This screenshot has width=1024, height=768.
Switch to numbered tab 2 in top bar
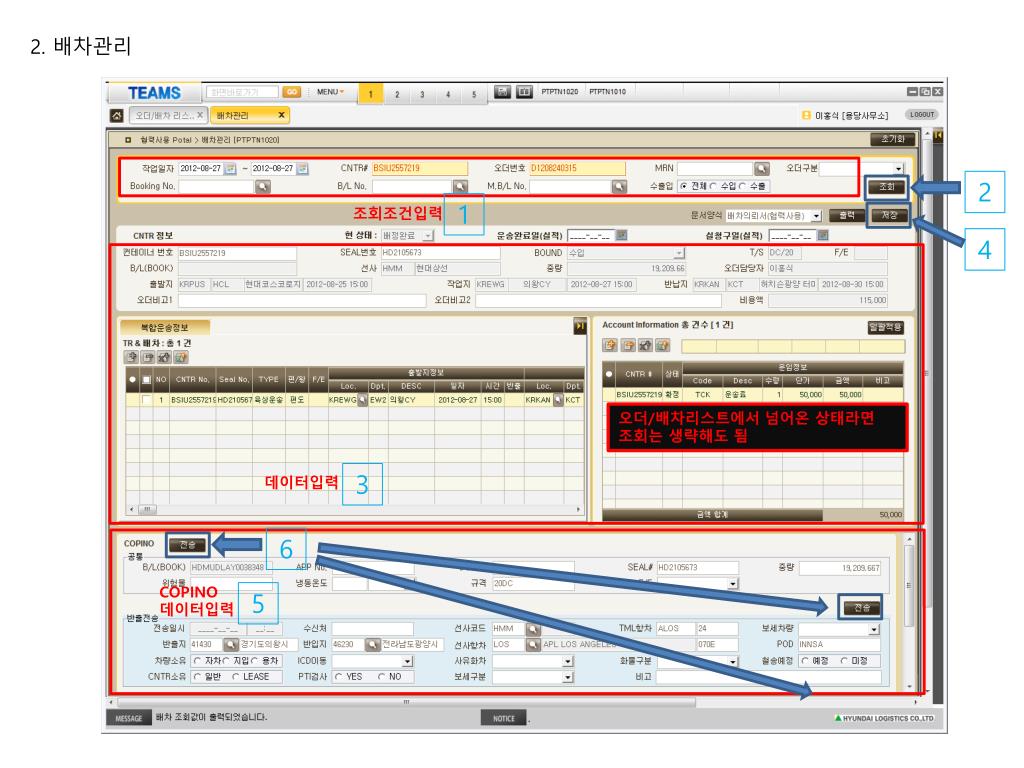tap(396, 94)
